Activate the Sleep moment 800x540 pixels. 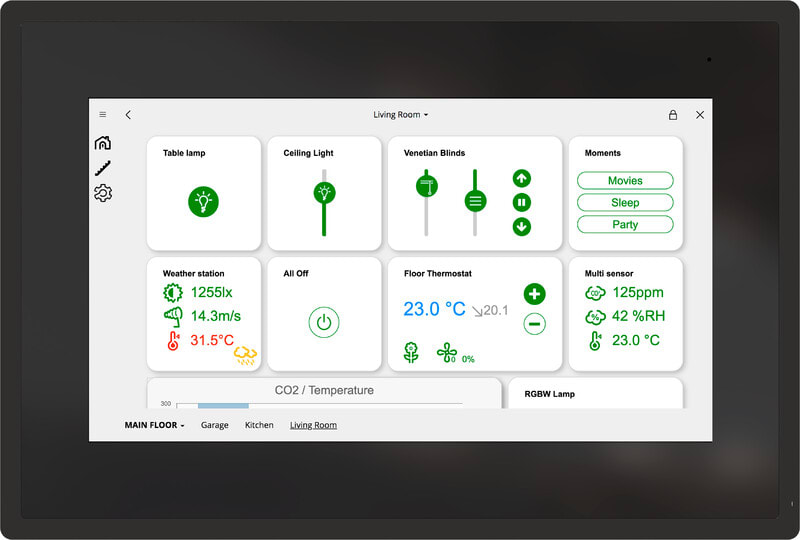pyautogui.click(x=625, y=203)
